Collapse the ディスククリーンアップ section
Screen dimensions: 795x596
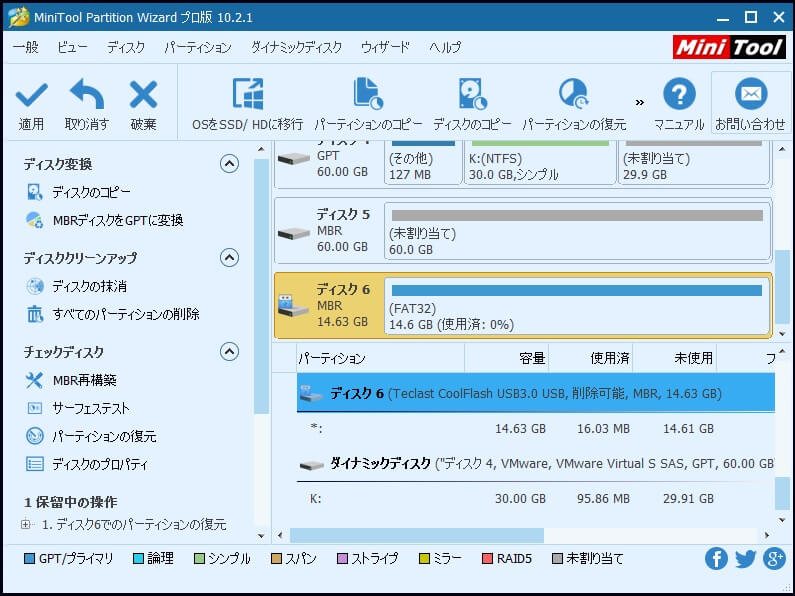(x=229, y=258)
